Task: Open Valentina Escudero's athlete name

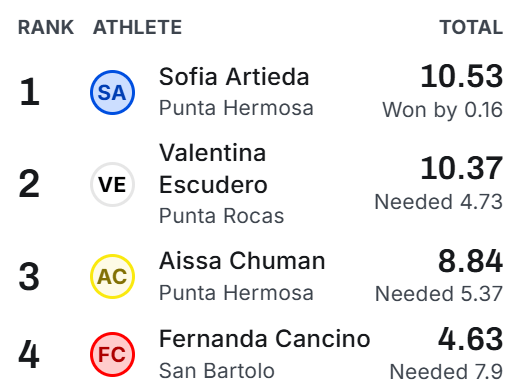Action: point(213,169)
